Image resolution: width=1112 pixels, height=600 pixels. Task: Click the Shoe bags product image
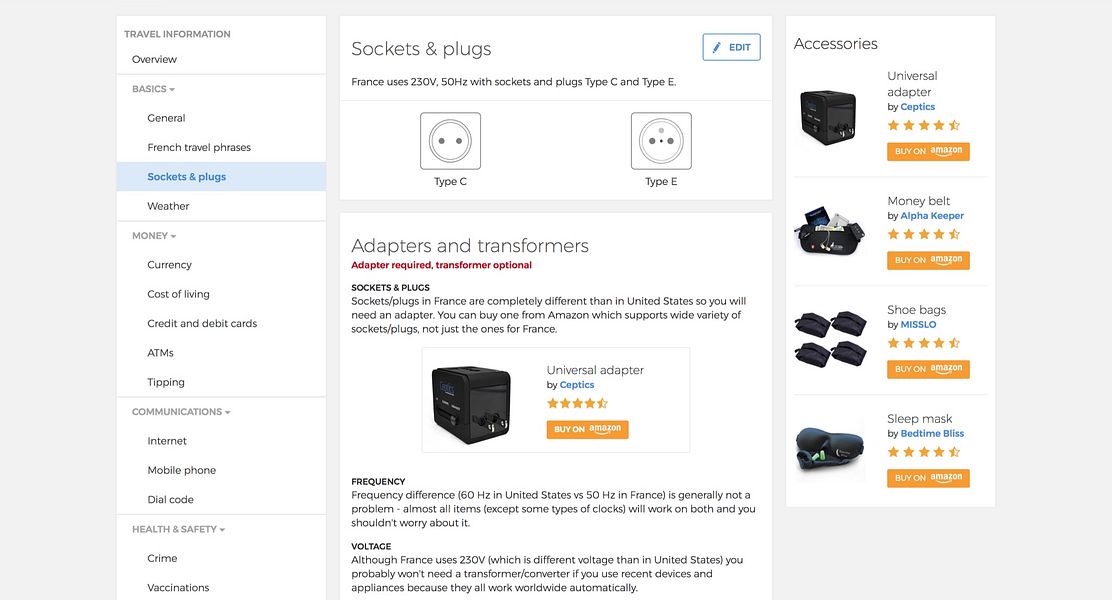pos(830,338)
